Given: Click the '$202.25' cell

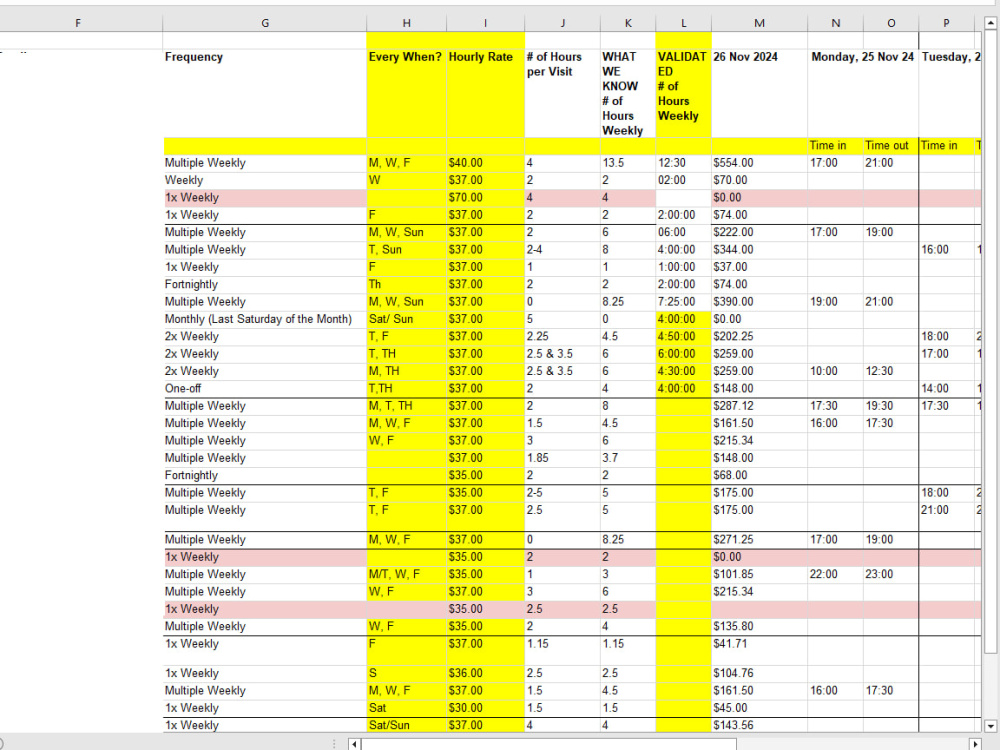Looking at the screenshot, I should pyautogui.click(x=759, y=336).
